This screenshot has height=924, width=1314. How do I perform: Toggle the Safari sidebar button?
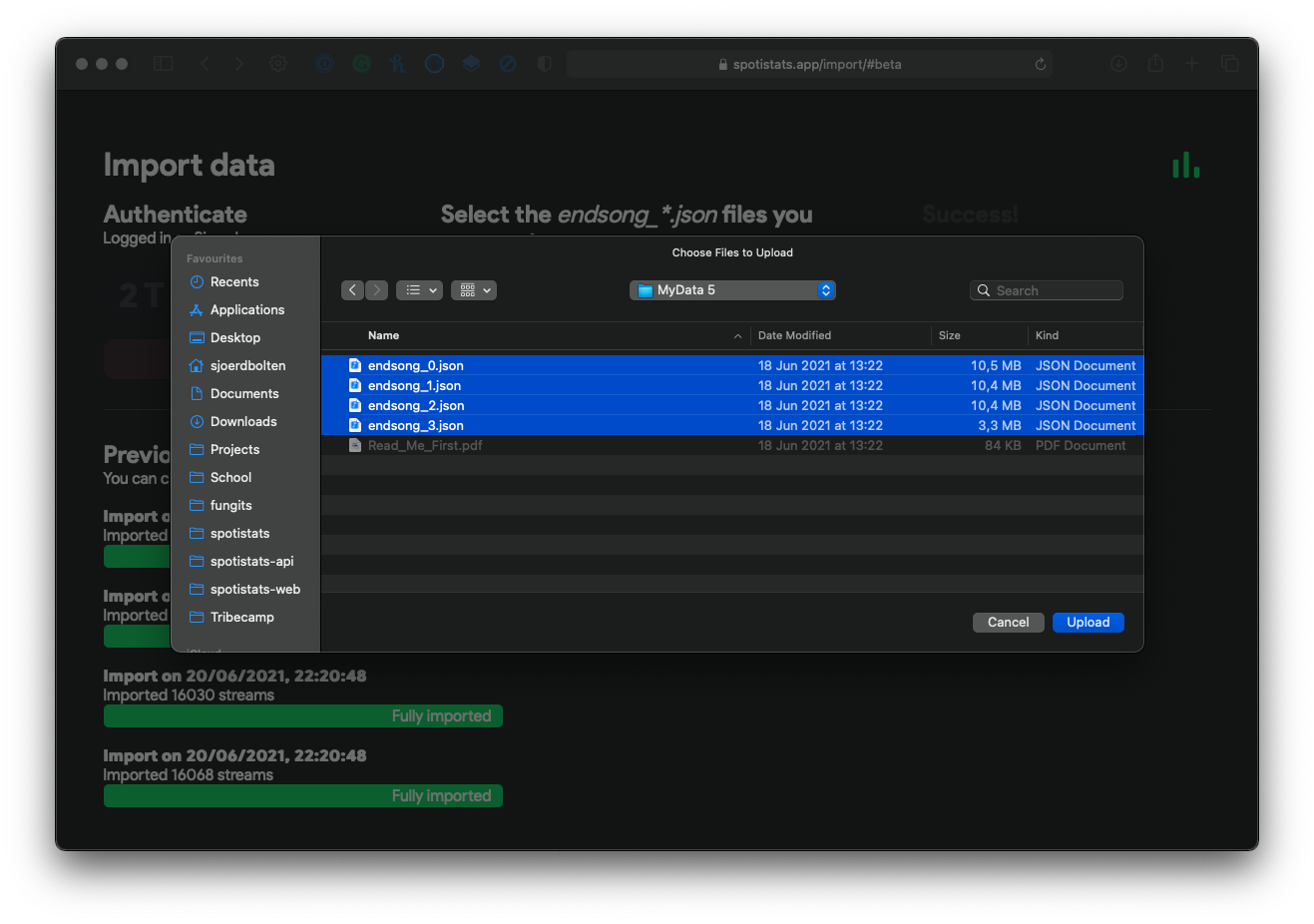(x=164, y=64)
